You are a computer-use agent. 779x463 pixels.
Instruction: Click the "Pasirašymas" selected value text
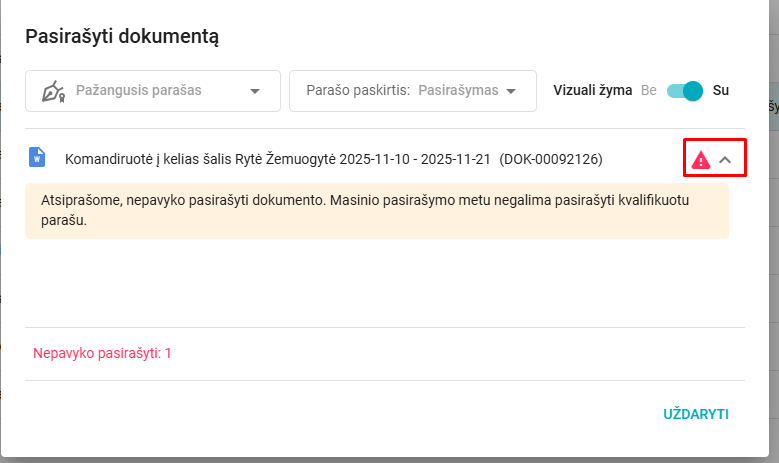457,91
